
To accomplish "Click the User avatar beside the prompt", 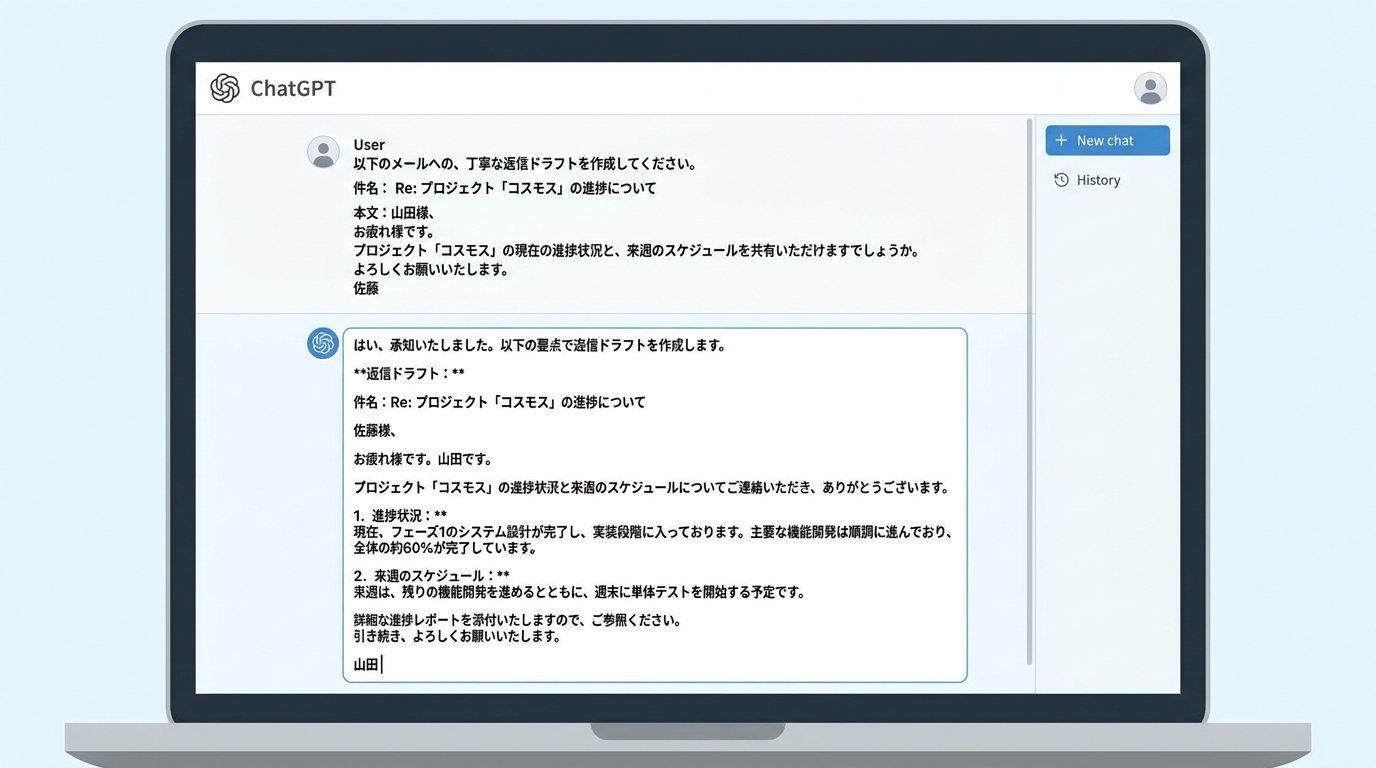I will 323,152.
